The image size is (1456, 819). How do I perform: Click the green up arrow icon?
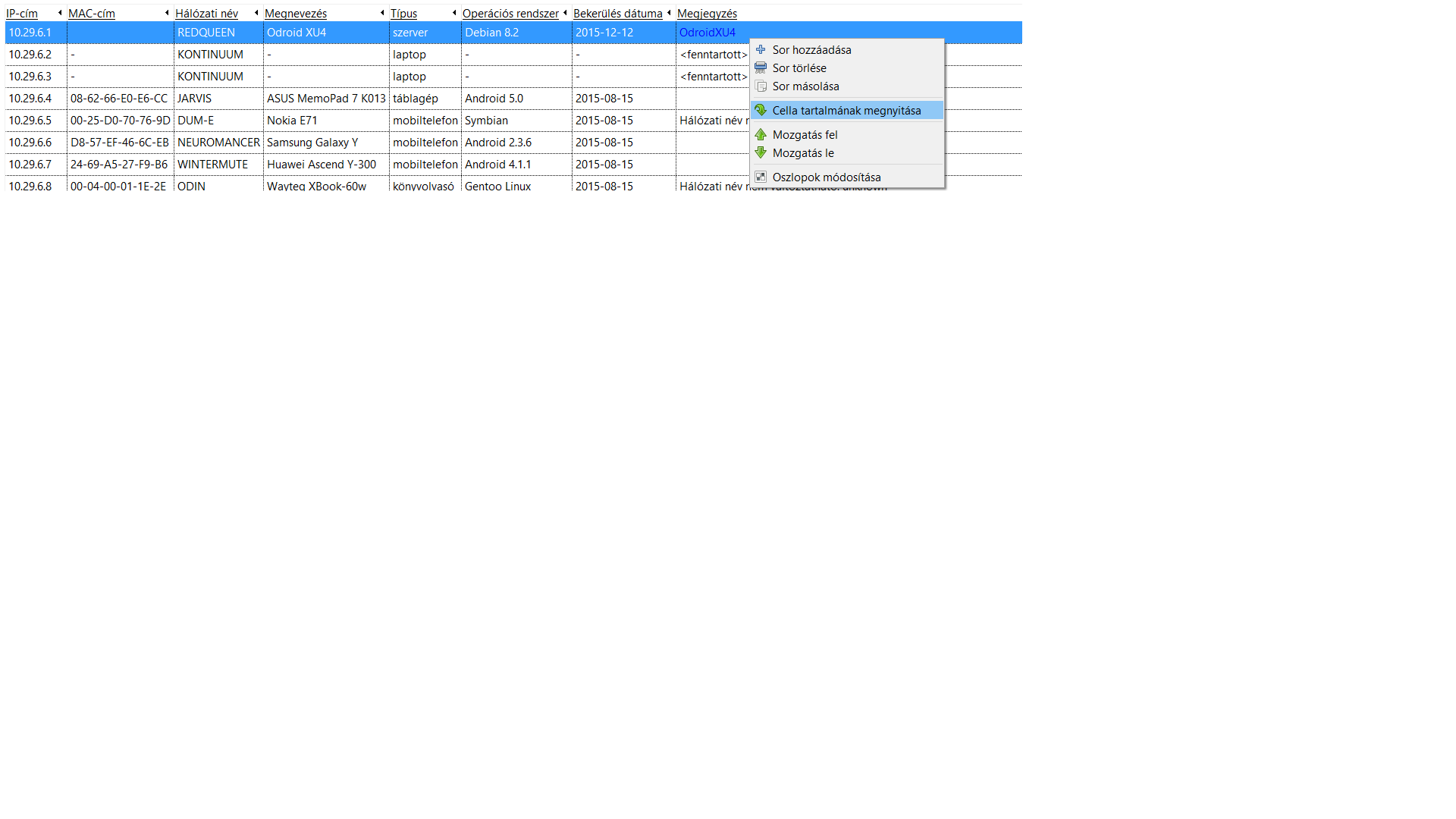(x=761, y=134)
